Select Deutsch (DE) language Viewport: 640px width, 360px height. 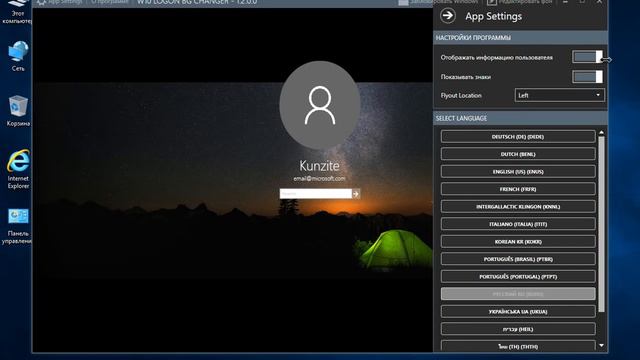click(x=518, y=137)
